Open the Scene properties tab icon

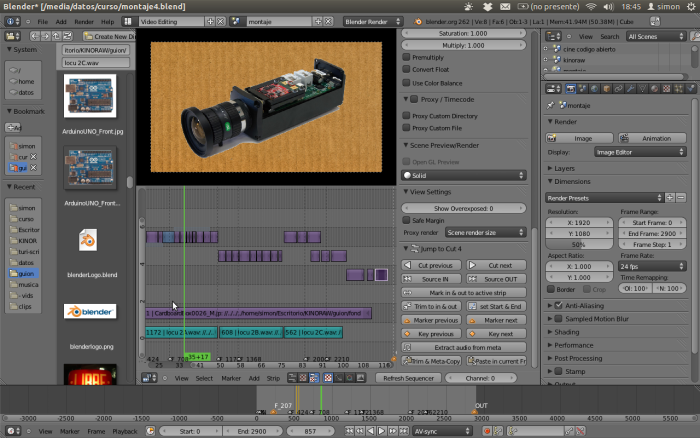(x=583, y=89)
